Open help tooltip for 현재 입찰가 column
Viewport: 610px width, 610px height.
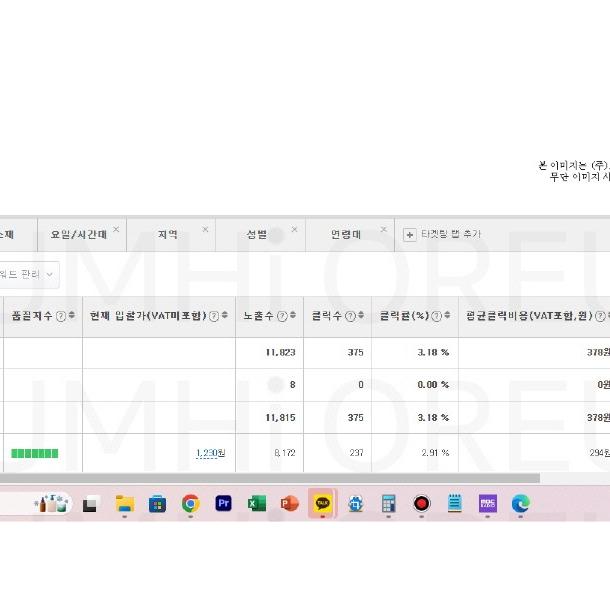click(x=214, y=316)
